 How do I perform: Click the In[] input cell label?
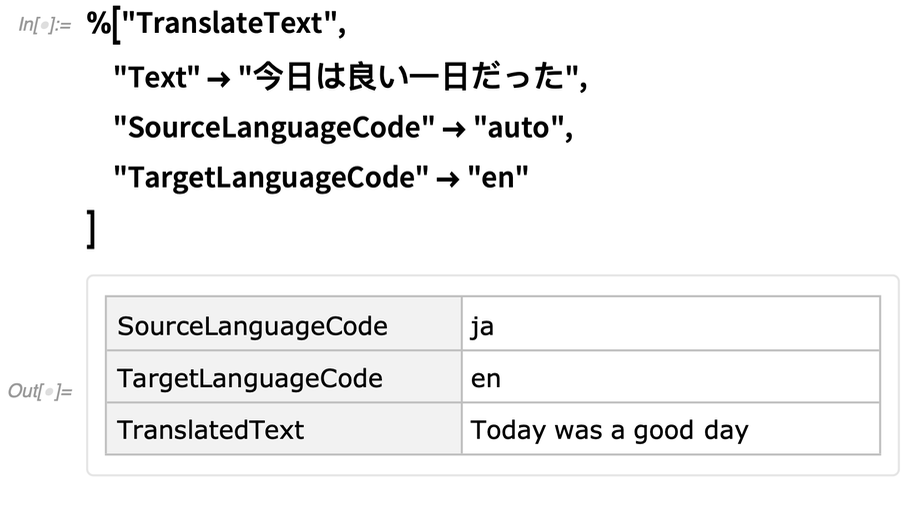coord(44,25)
